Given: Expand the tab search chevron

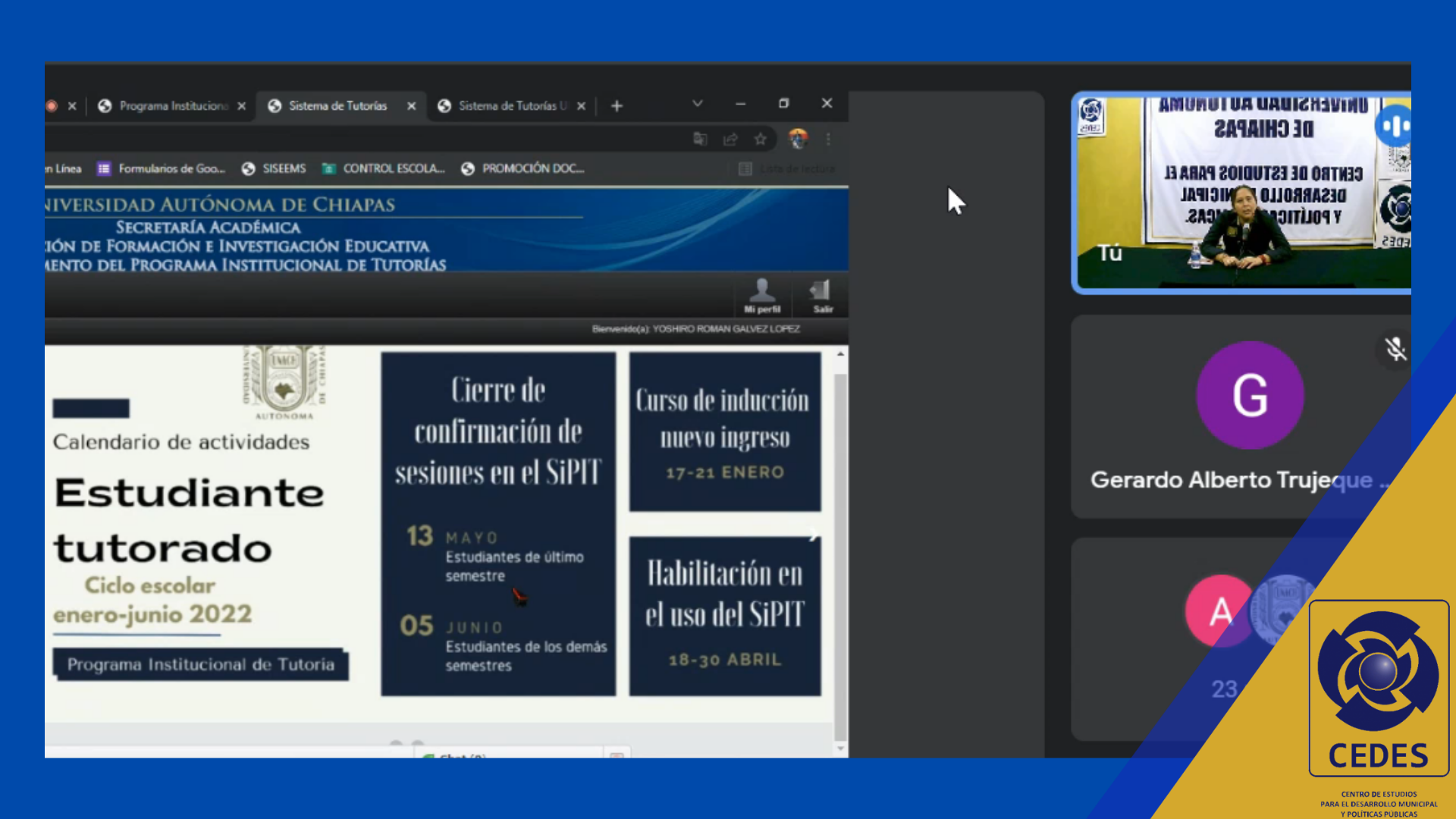Looking at the screenshot, I should [697, 103].
